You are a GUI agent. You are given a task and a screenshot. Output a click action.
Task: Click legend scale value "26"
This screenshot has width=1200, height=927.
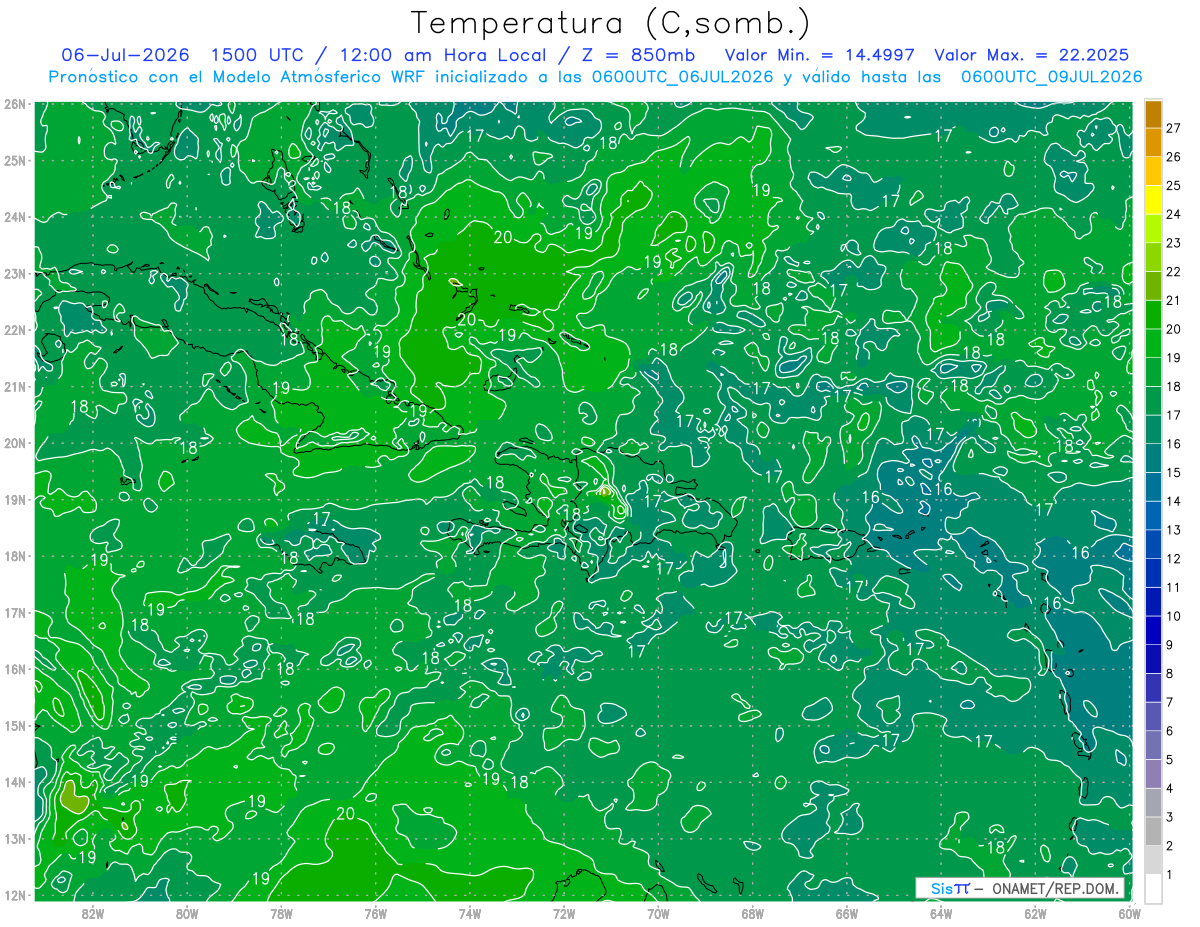pyautogui.click(x=1173, y=156)
